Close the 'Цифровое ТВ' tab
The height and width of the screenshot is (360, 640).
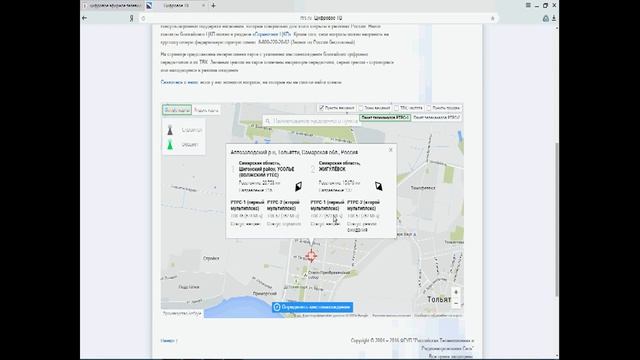click(x=203, y=5)
